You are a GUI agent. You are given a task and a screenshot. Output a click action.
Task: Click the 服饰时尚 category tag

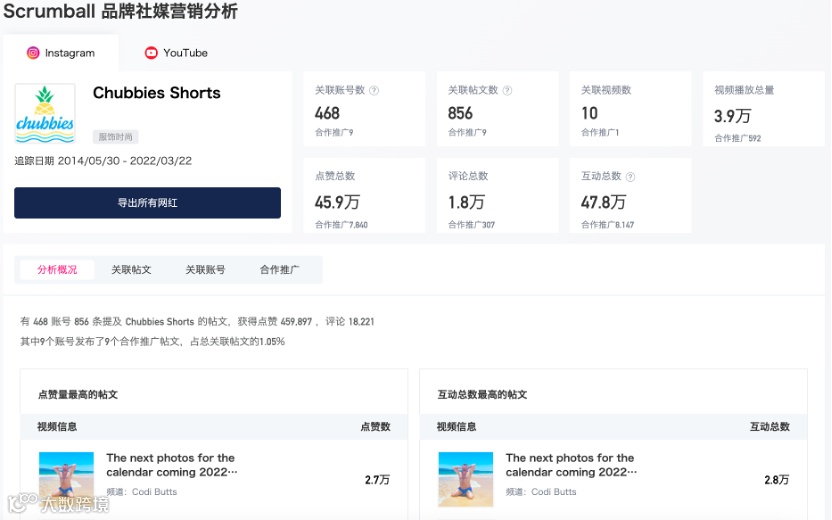pos(116,137)
